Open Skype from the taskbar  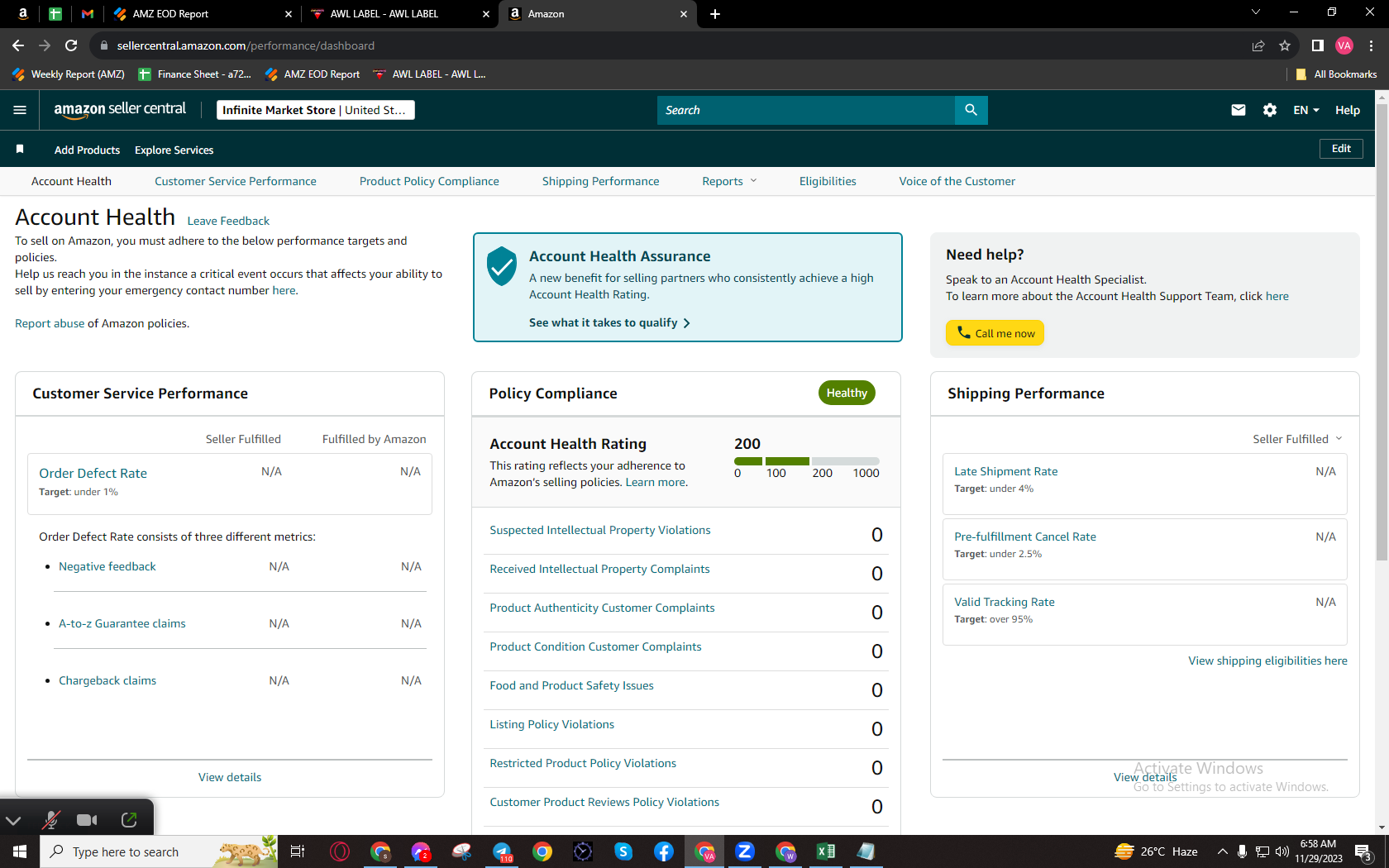623,851
